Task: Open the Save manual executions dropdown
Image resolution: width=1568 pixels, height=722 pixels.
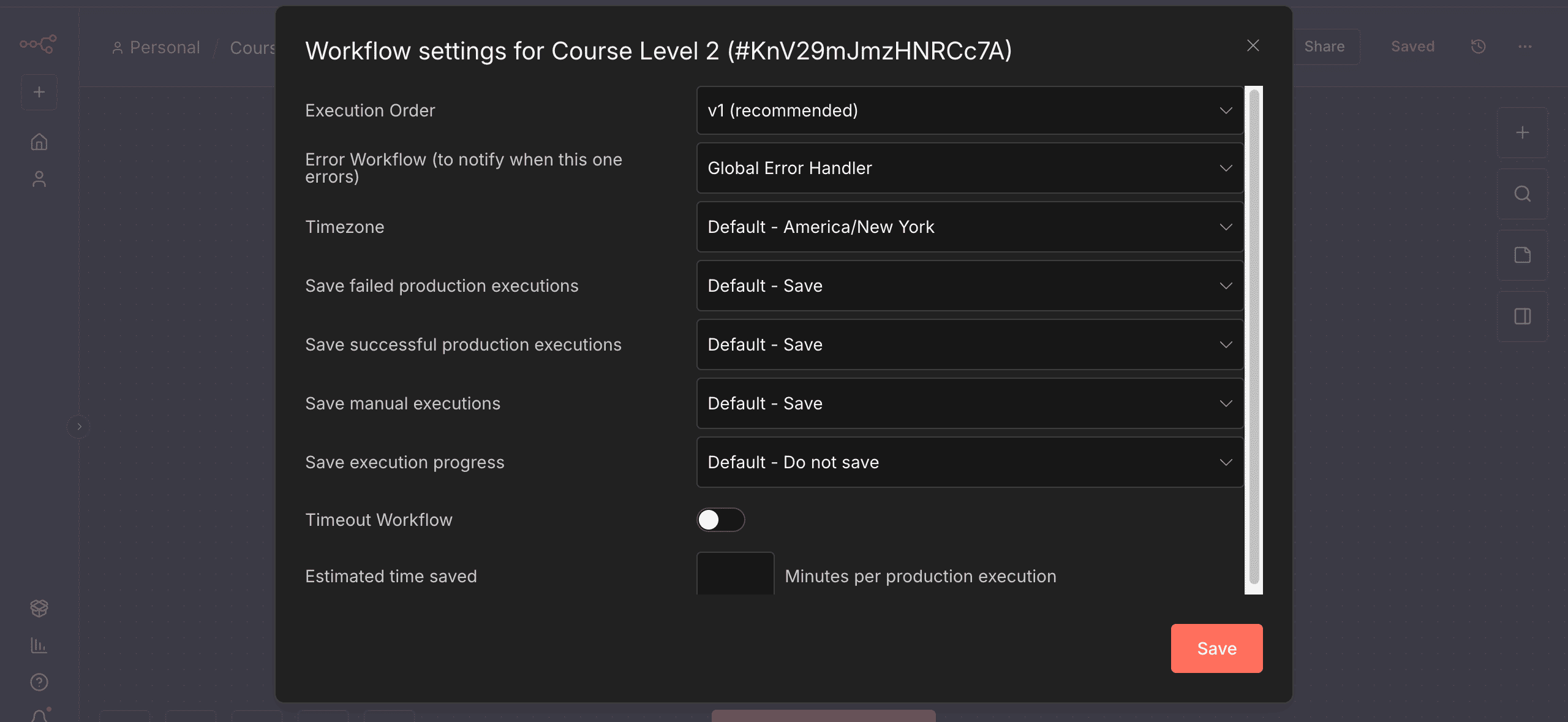Action: 970,403
